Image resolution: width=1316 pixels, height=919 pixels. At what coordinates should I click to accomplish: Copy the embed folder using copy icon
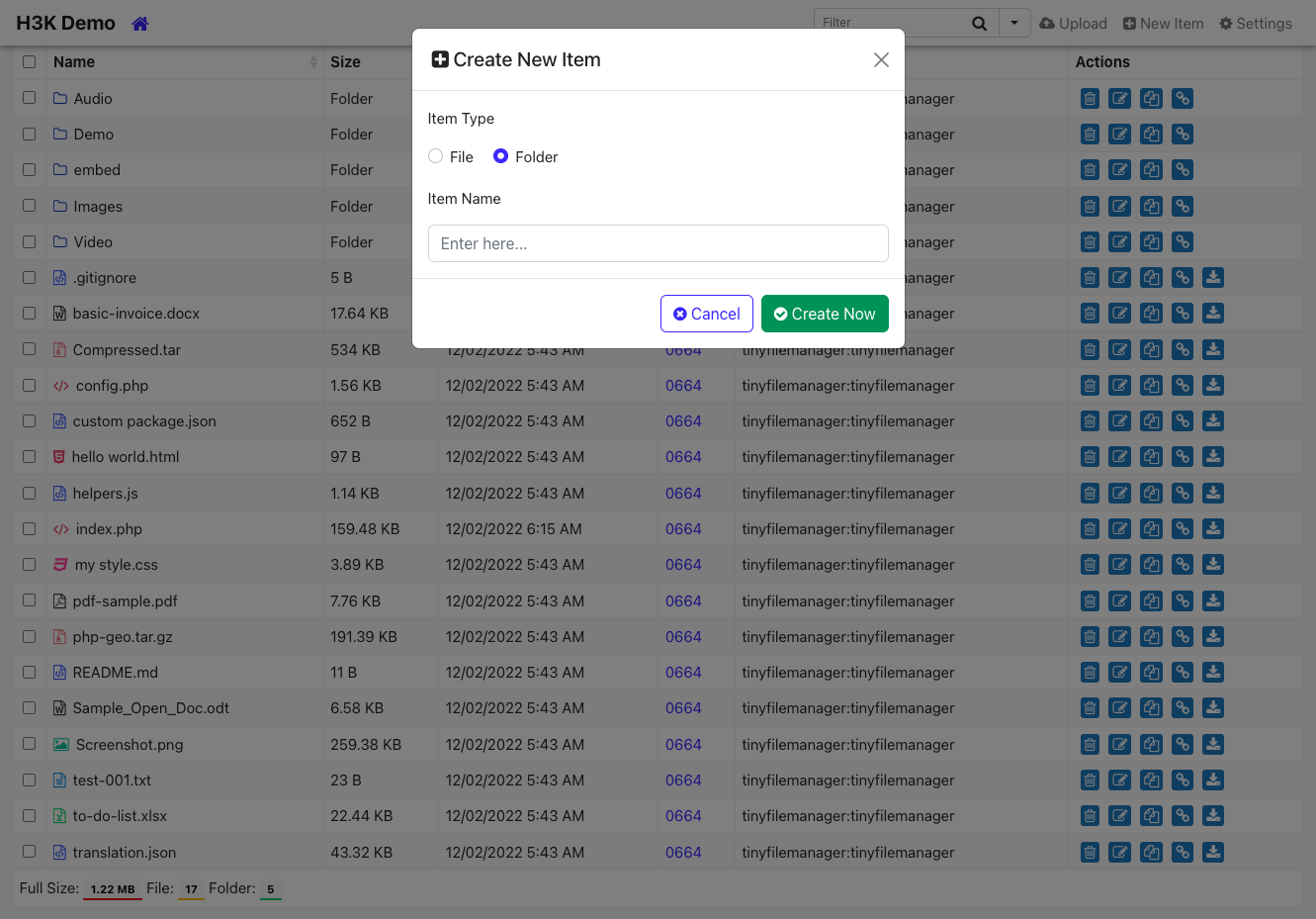tap(1151, 170)
